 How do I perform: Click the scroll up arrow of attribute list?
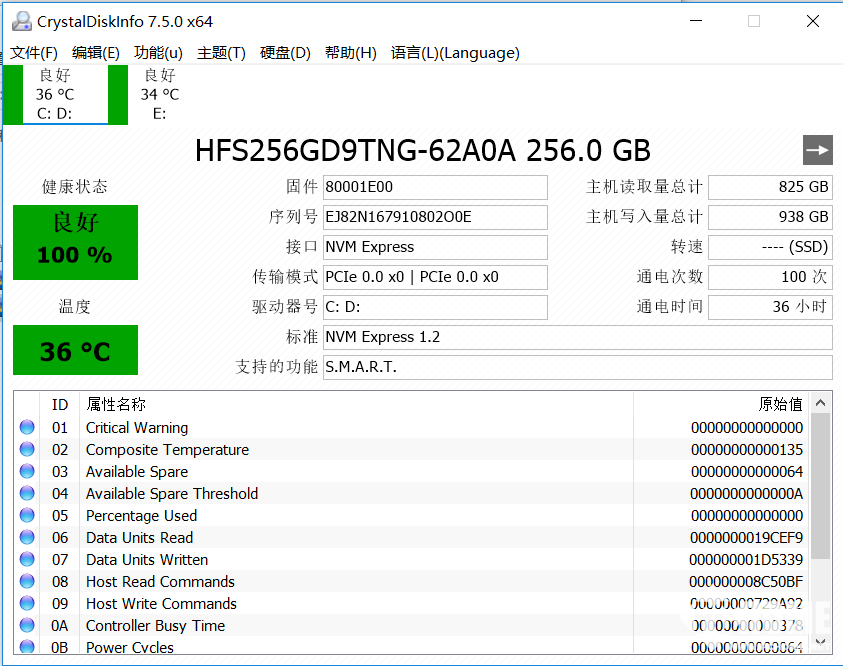820,402
